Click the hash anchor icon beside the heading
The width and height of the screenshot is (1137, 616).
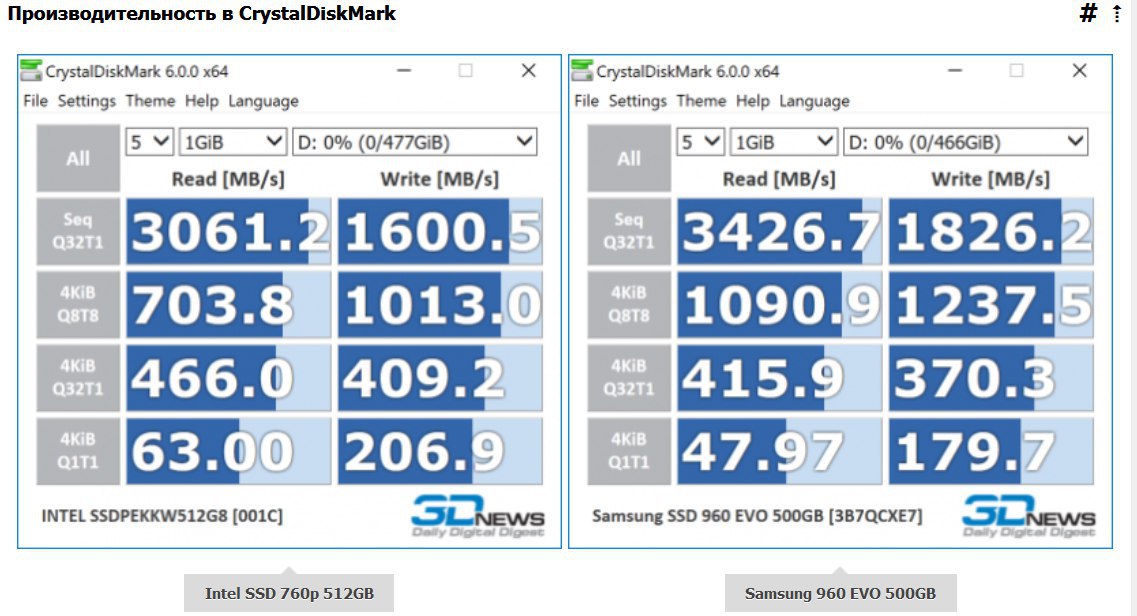(x=1088, y=13)
